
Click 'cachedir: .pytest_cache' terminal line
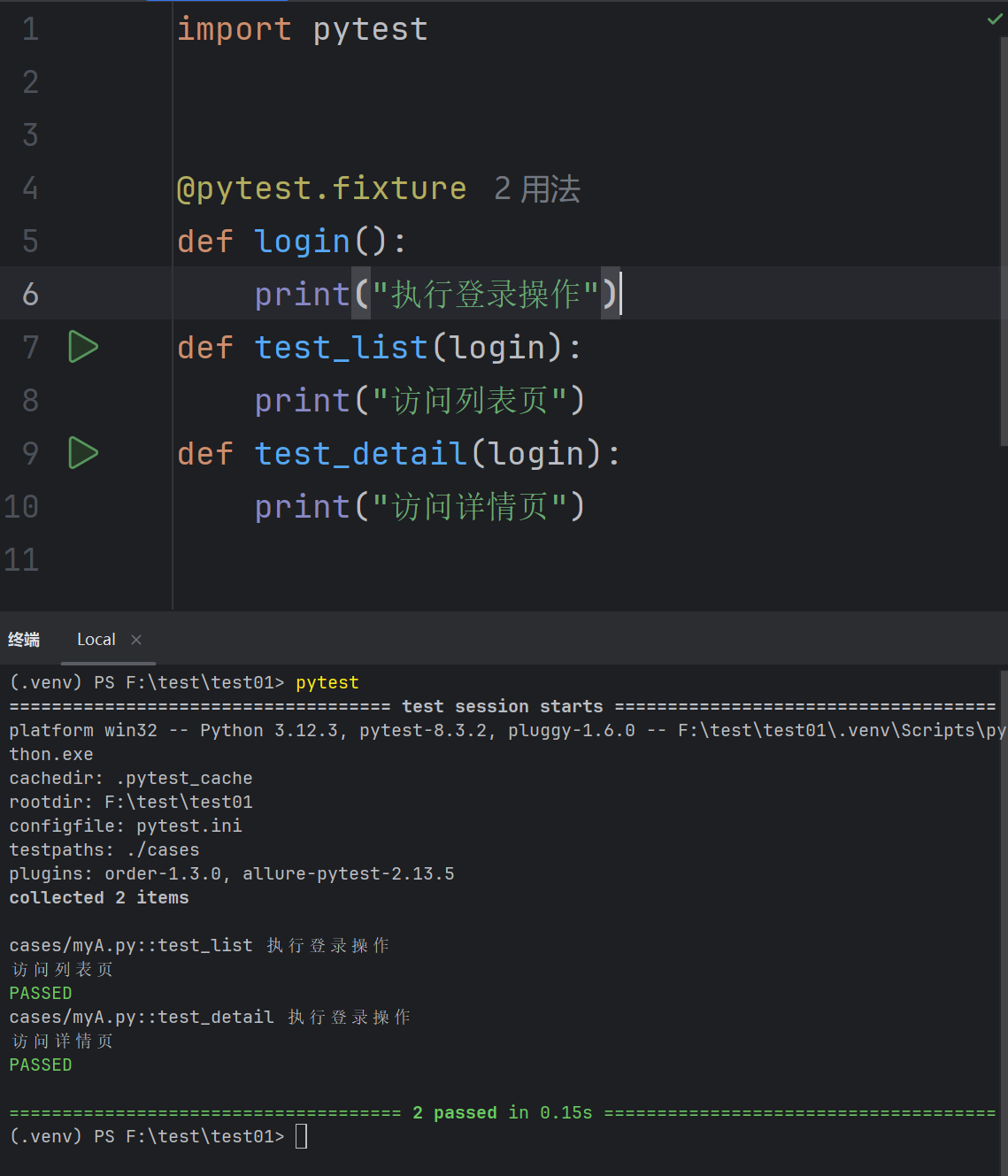coord(131,778)
